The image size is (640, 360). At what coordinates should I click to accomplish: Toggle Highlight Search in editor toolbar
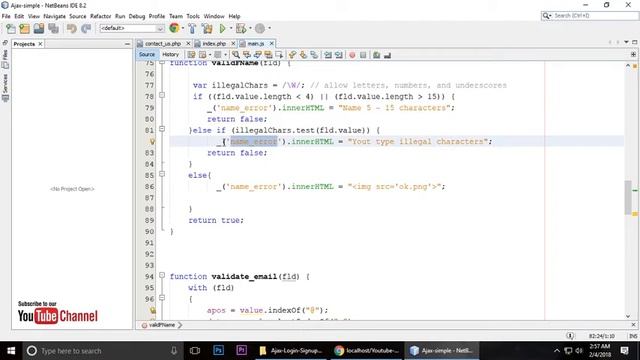coord(268,55)
